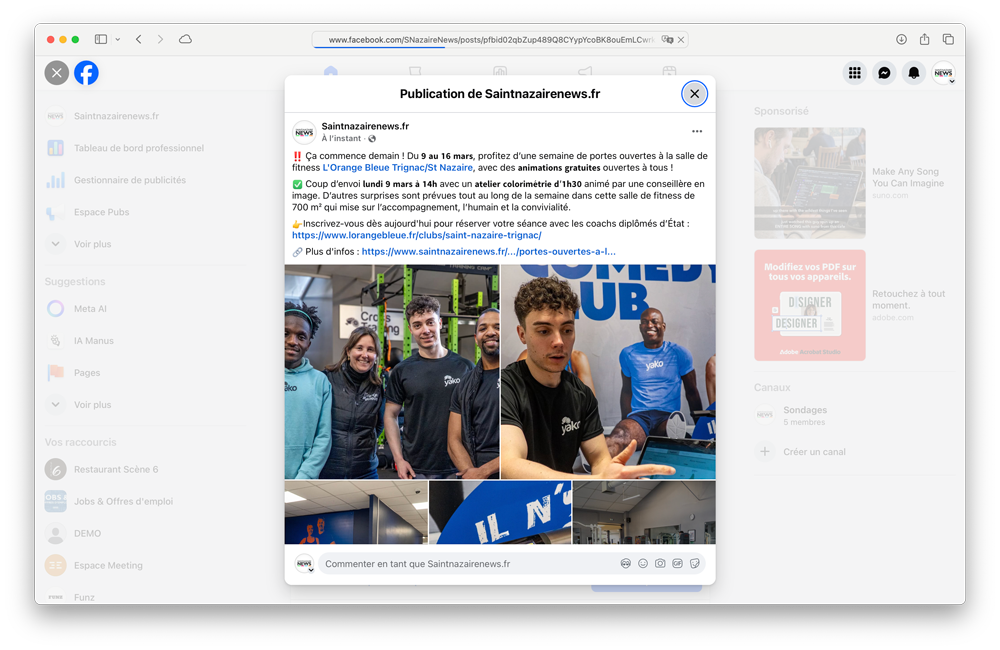Screen dimensions: 1000x650
Task: Insert an emoji in the comment
Action: click(x=643, y=564)
